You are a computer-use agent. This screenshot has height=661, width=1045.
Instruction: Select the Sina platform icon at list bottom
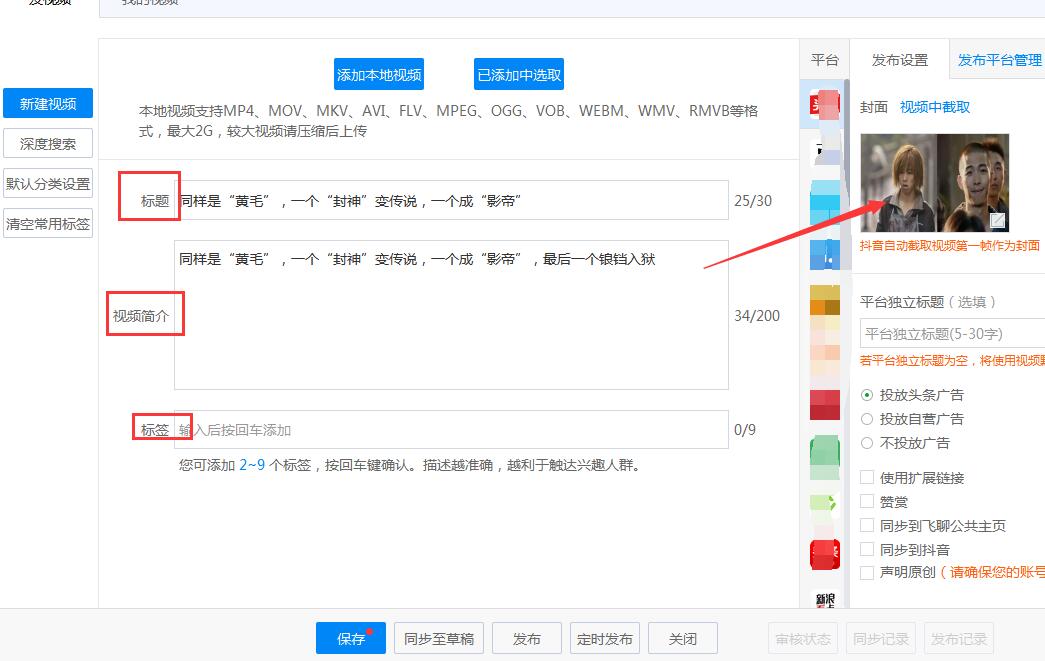coord(825,599)
